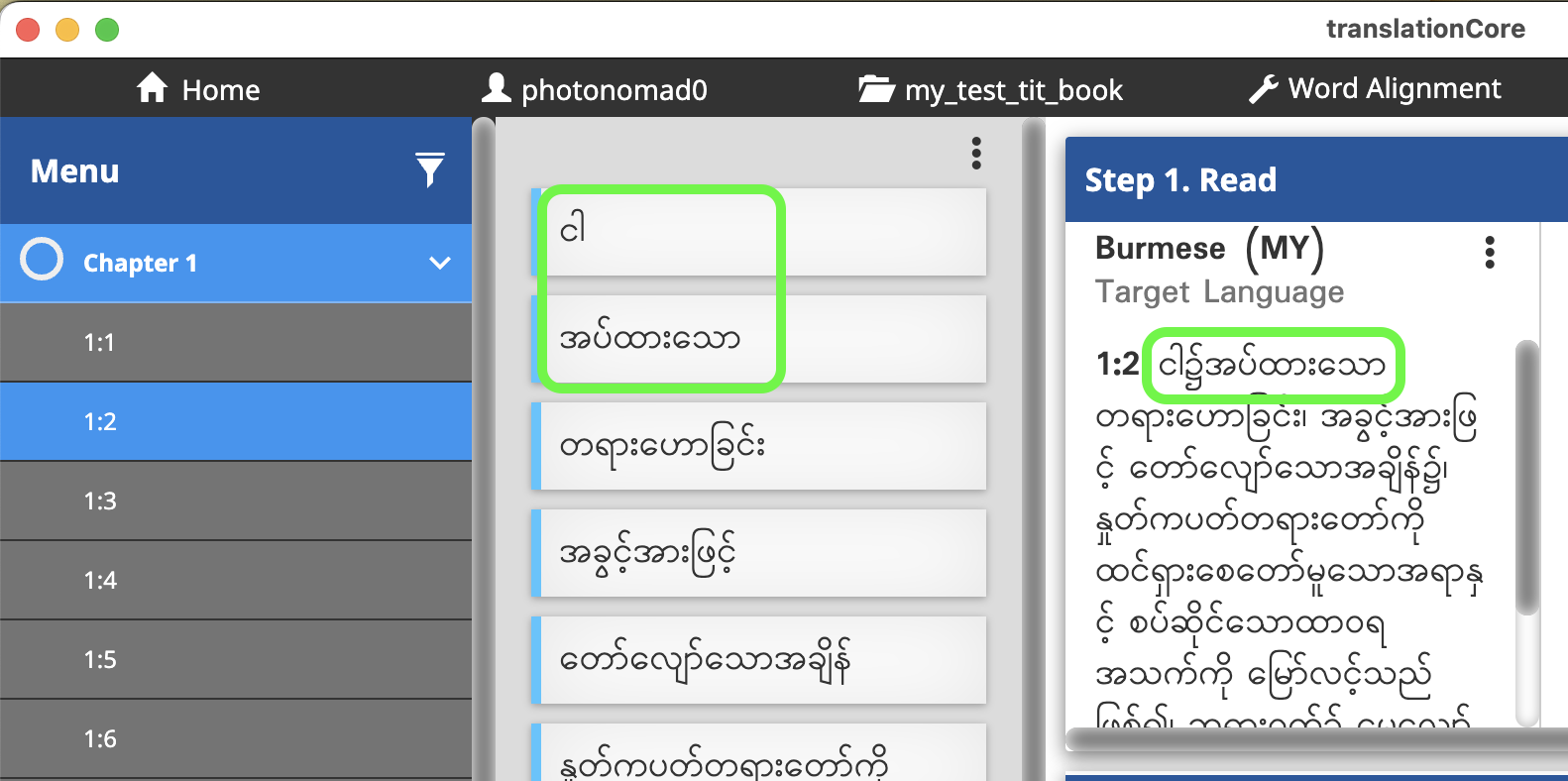Click the horizontal scrollbar under the Burmese pane
Screen dimensions: 1568x781
coord(1317,739)
